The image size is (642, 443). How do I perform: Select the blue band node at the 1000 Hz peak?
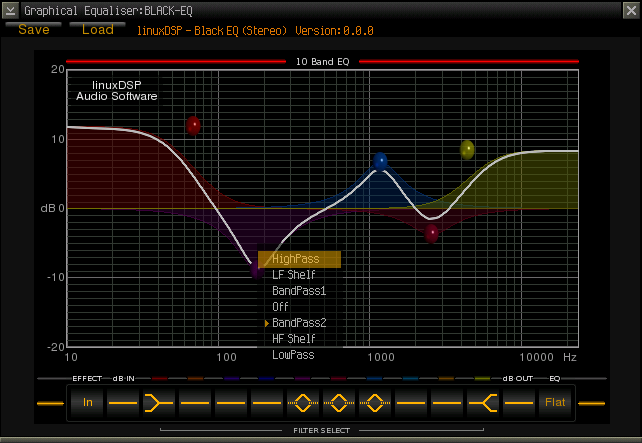point(380,161)
